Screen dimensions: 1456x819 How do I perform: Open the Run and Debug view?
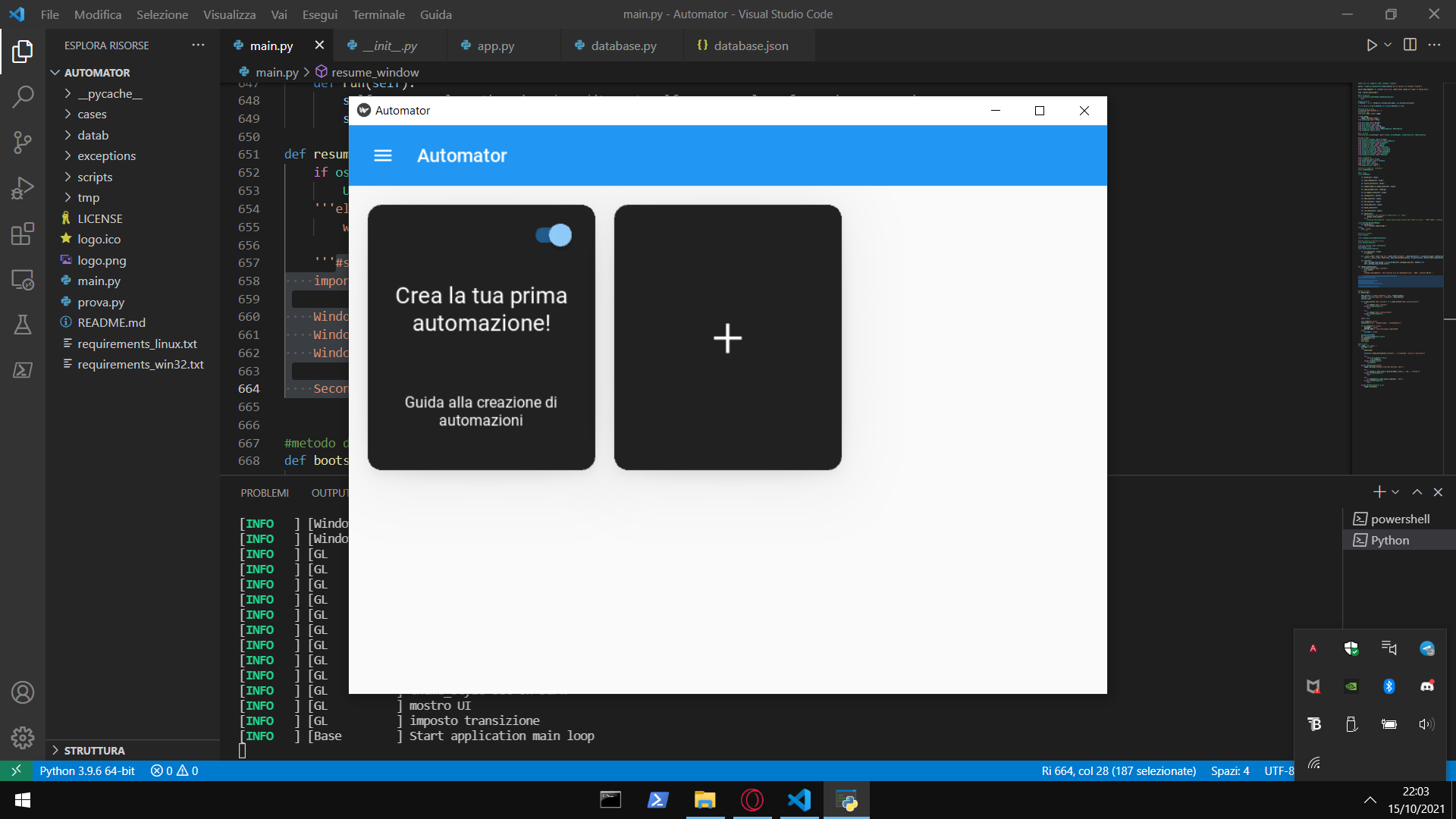(22, 188)
